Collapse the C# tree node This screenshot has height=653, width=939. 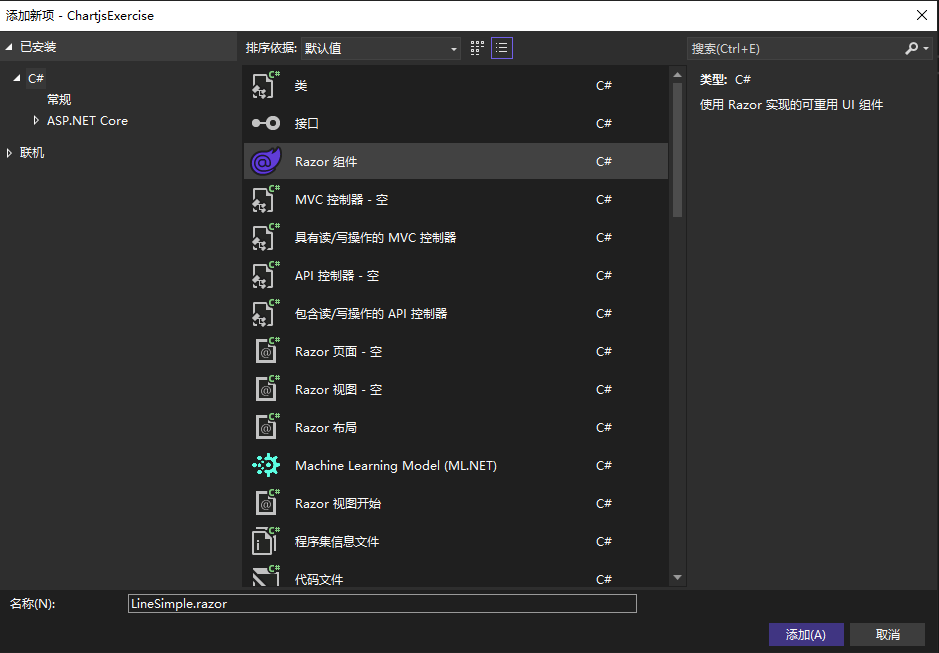pyautogui.click(x=17, y=78)
